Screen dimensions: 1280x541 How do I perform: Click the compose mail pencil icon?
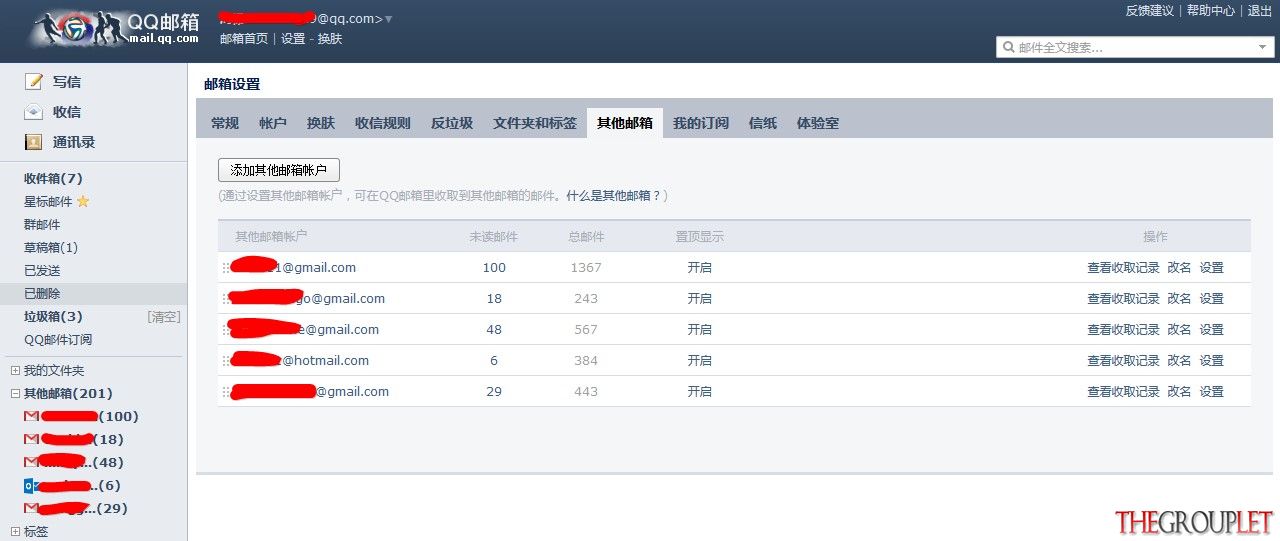coord(34,82)
